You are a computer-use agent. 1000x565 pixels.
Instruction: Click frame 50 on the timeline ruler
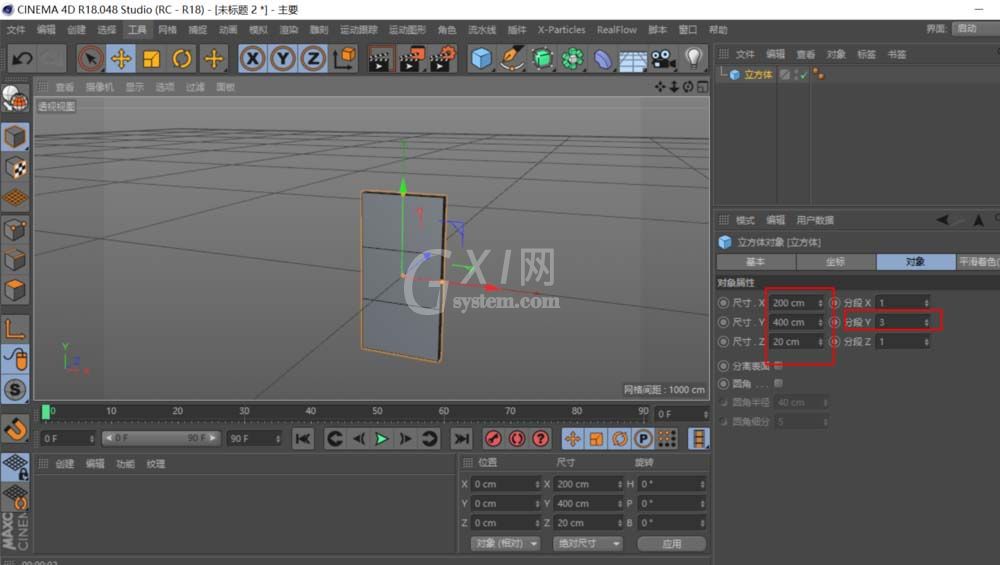(378, 411)
